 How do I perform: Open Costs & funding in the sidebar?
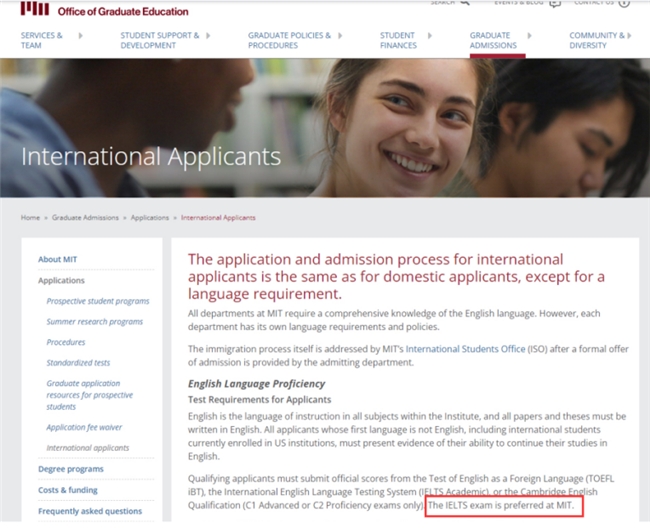(68, 490)
